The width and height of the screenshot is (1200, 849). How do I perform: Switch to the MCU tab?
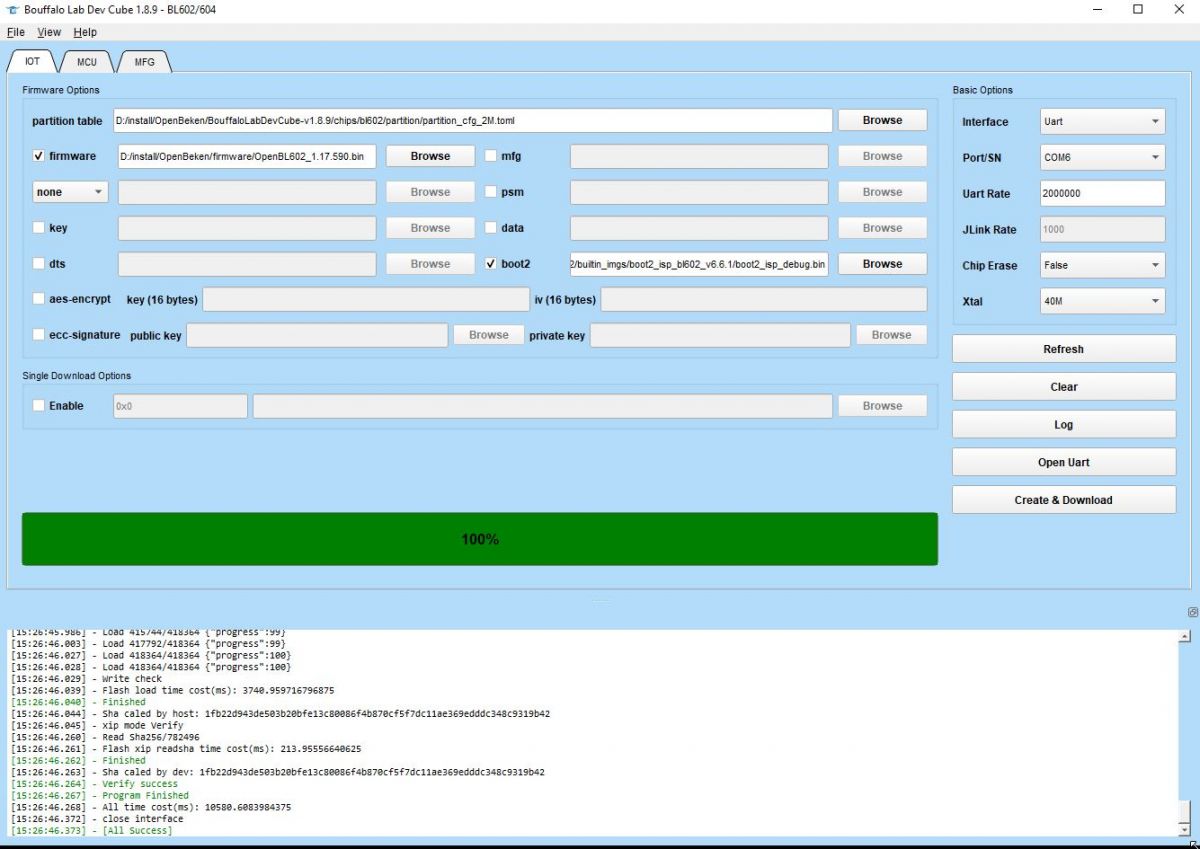coord(87,61)
